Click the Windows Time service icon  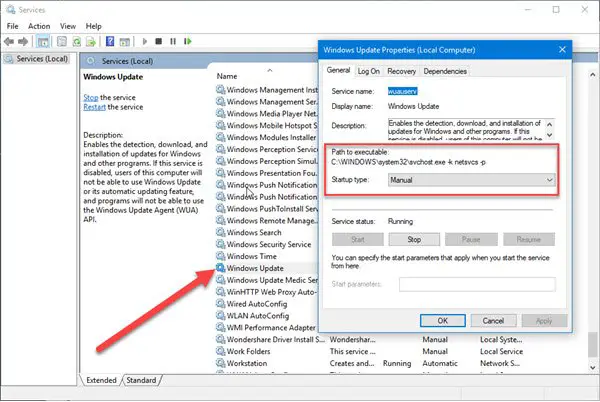220,256
